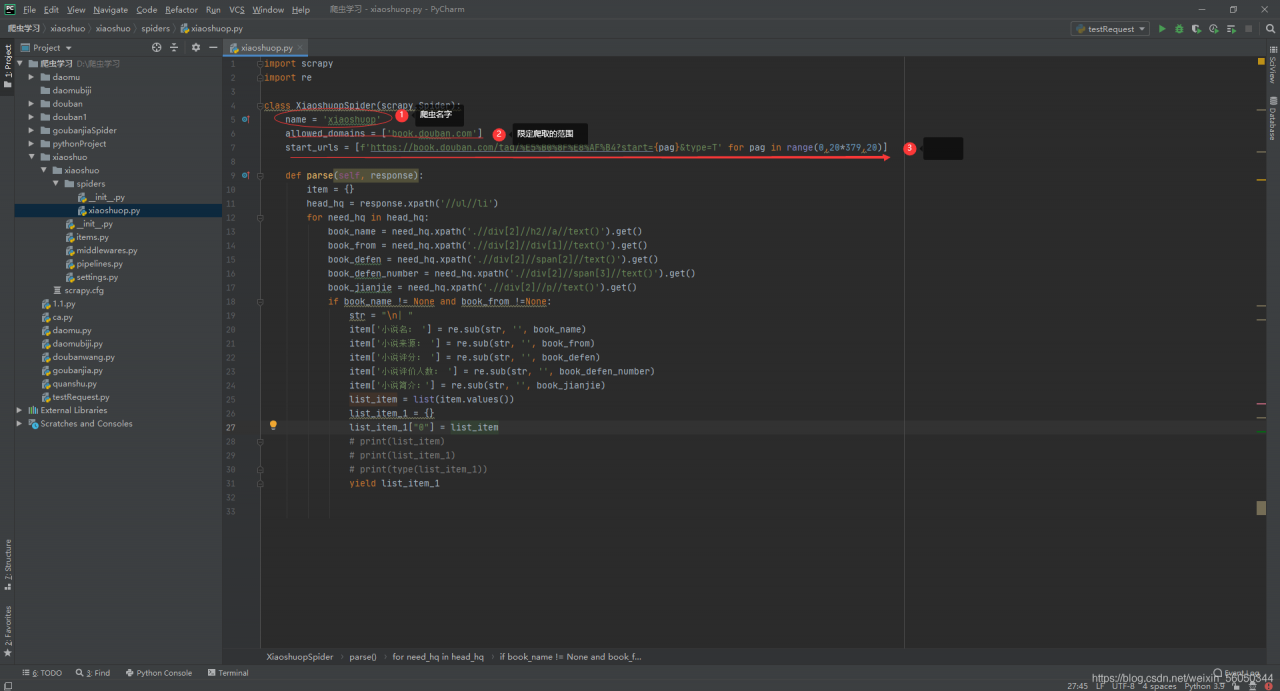The image size is (1280, 691).
Task: Hide the Project tool window
Action: [x=213, y=47]
